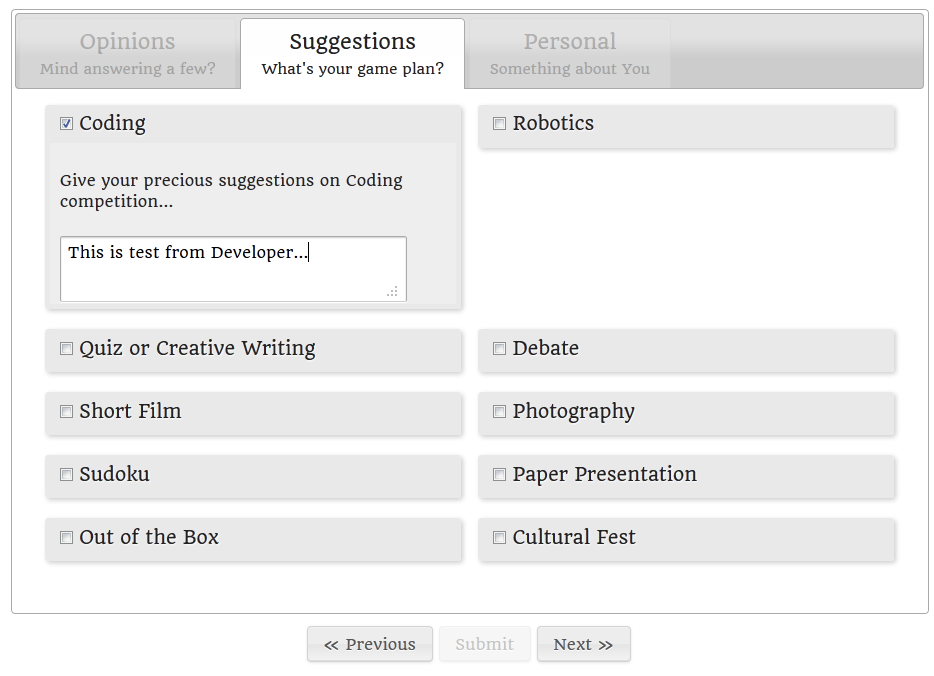The width and height of the screenshot is (934, 676).
Task: Check the Sudoku checkbox
Action: point(66,475)
